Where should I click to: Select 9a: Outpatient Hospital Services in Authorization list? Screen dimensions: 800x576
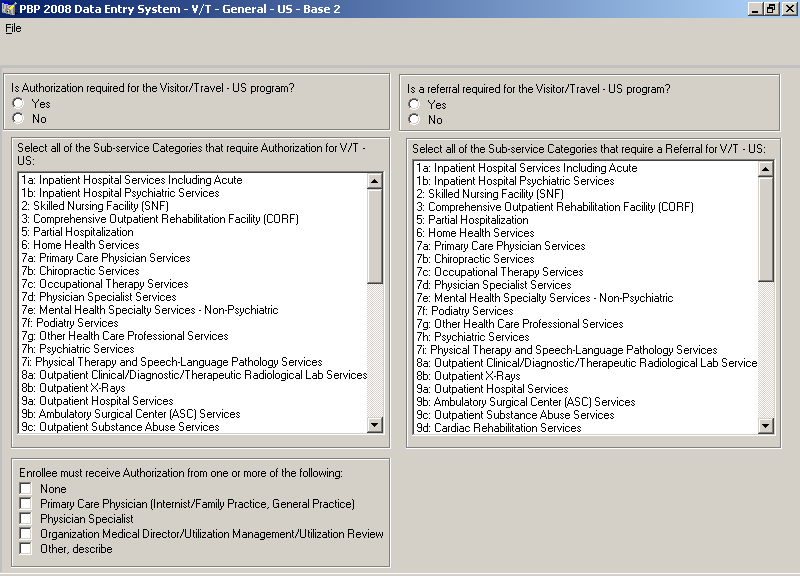point(193,401)
